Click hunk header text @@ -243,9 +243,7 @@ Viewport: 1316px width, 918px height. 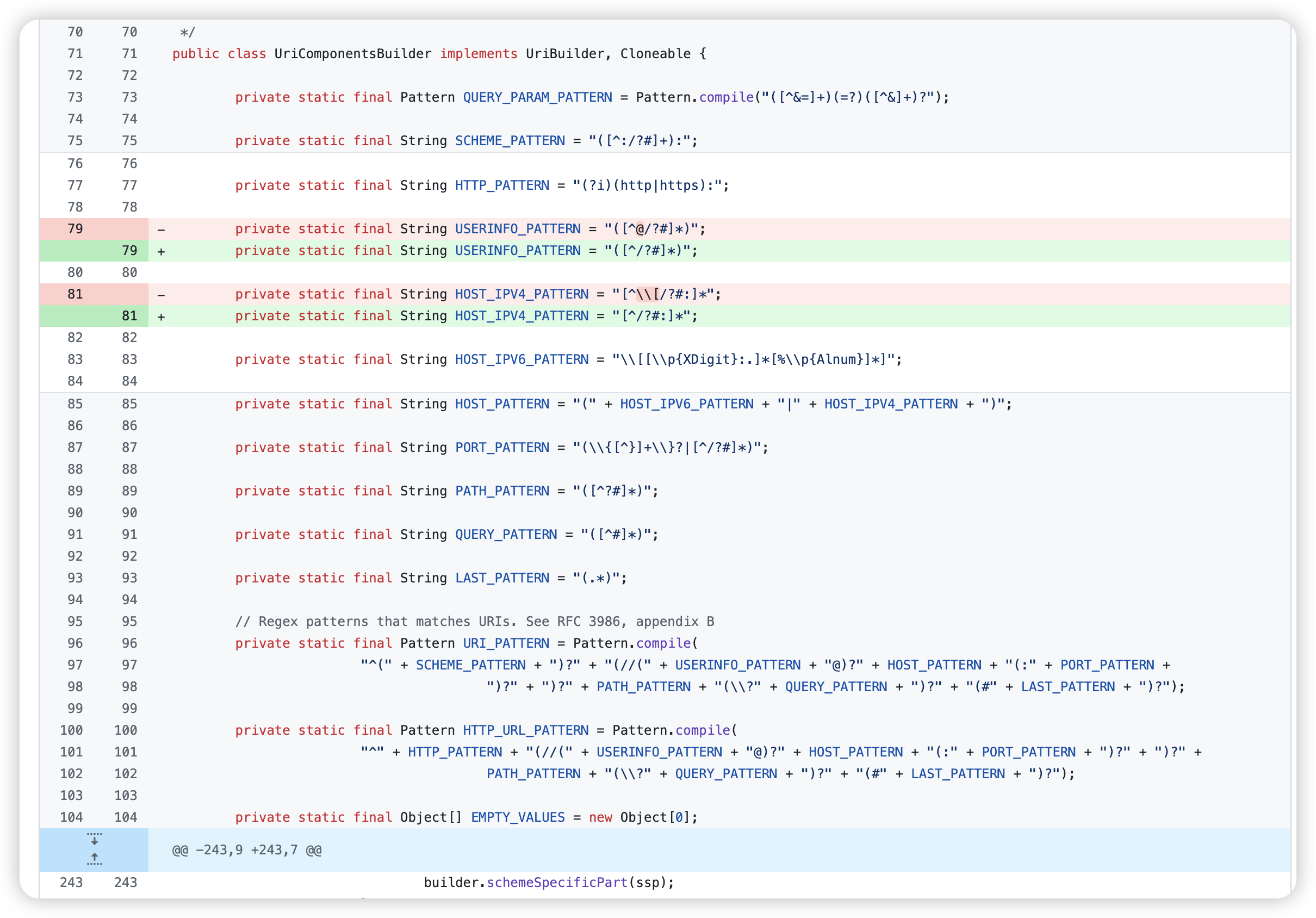pyautogui.click(x=246, y=850)
